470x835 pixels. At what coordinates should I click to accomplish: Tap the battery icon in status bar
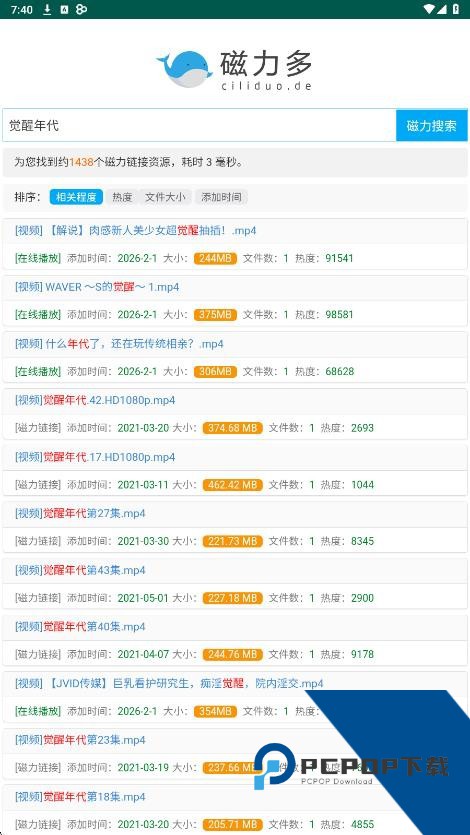[456, 9]
